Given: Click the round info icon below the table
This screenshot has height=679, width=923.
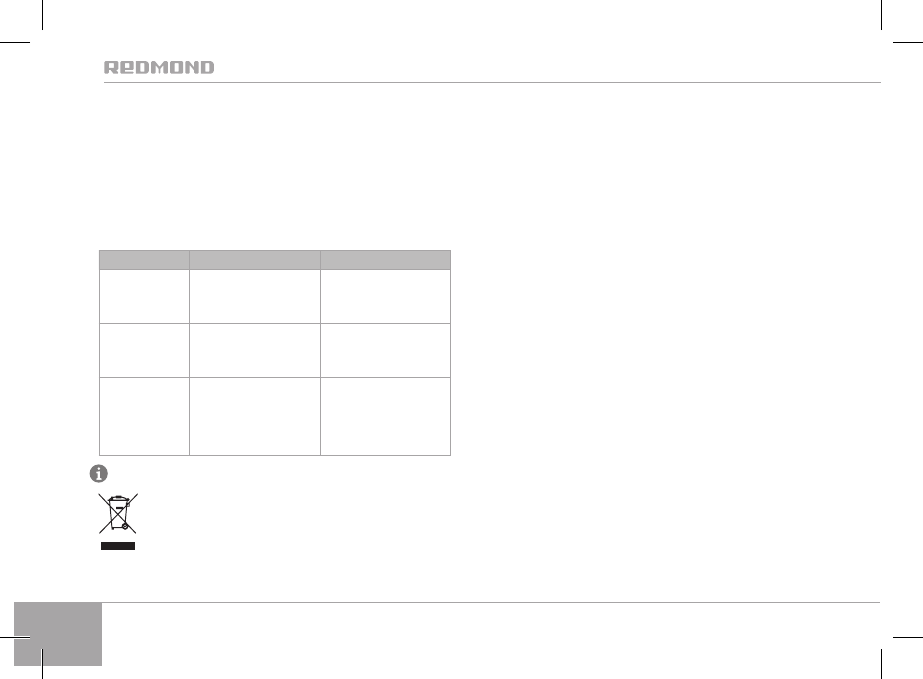Looking at the screenshot, I should click(x=100, y=473).
